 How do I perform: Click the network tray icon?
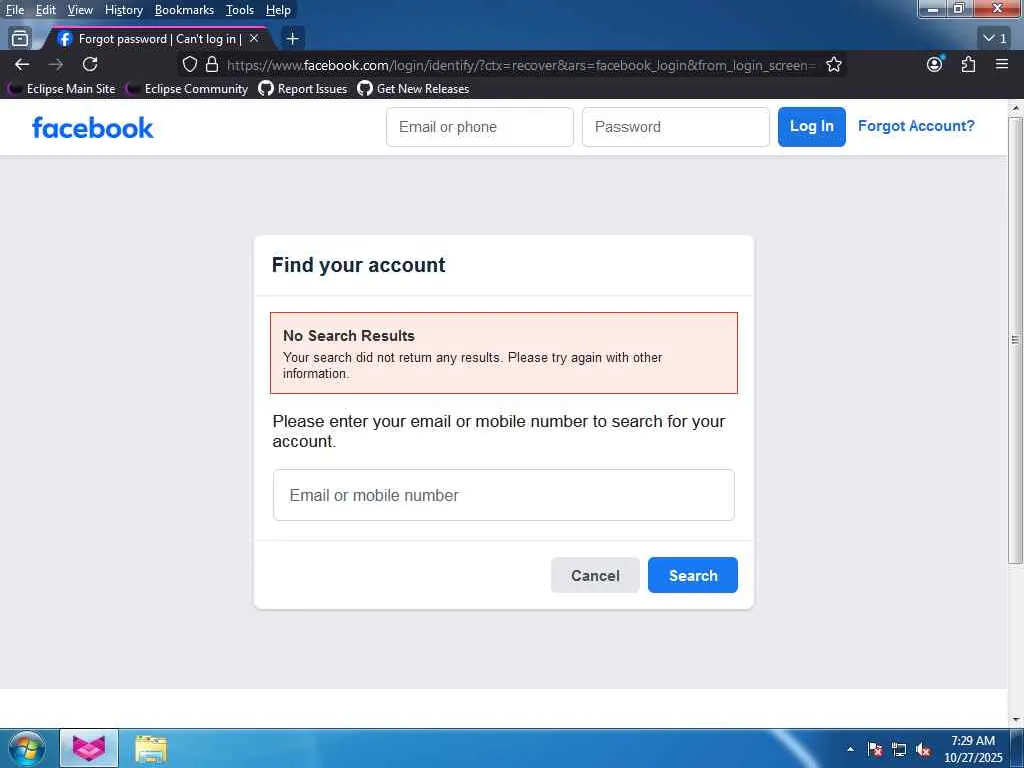(x=899, y=749)
